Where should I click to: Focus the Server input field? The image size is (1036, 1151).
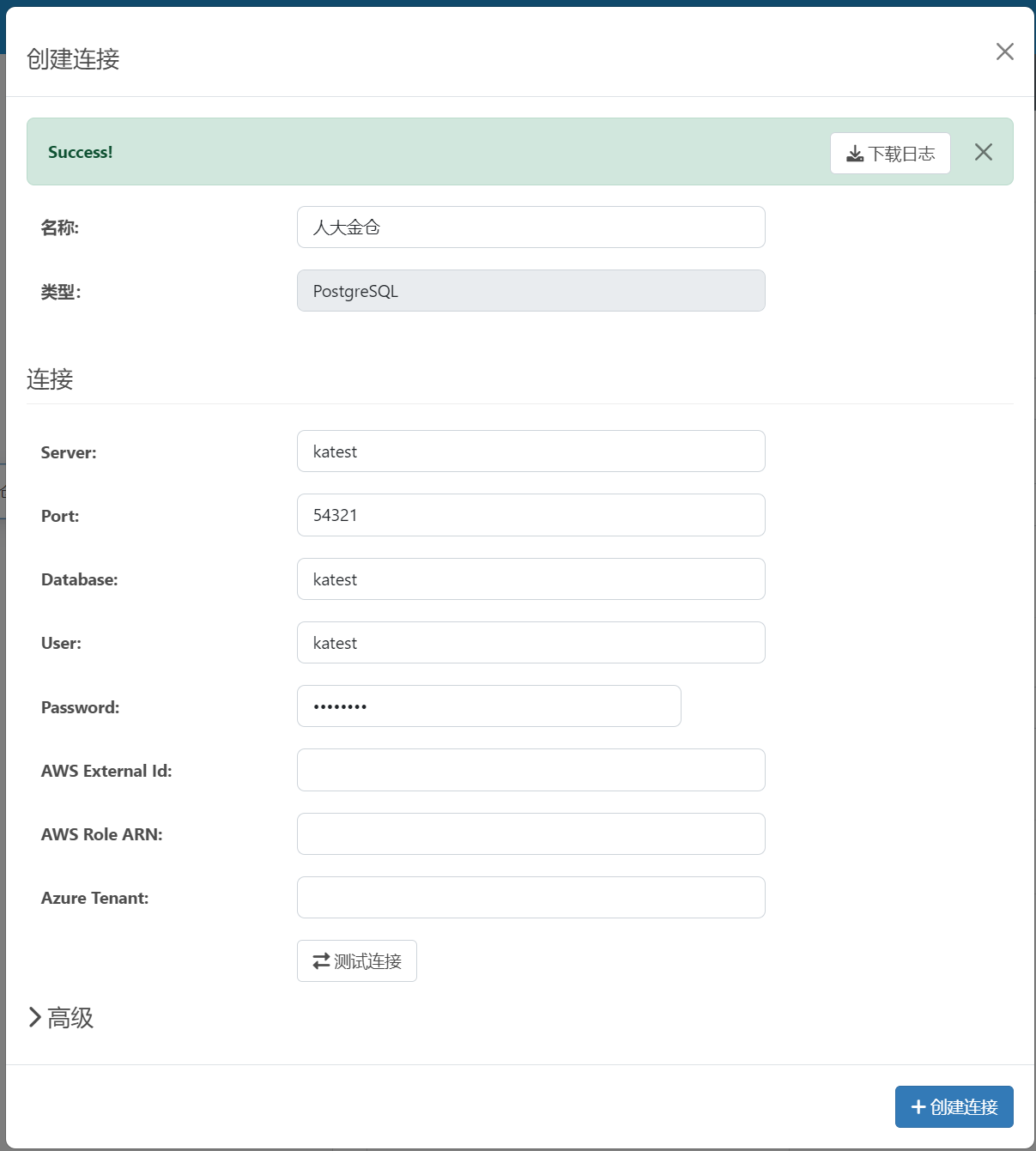[531, 451]
